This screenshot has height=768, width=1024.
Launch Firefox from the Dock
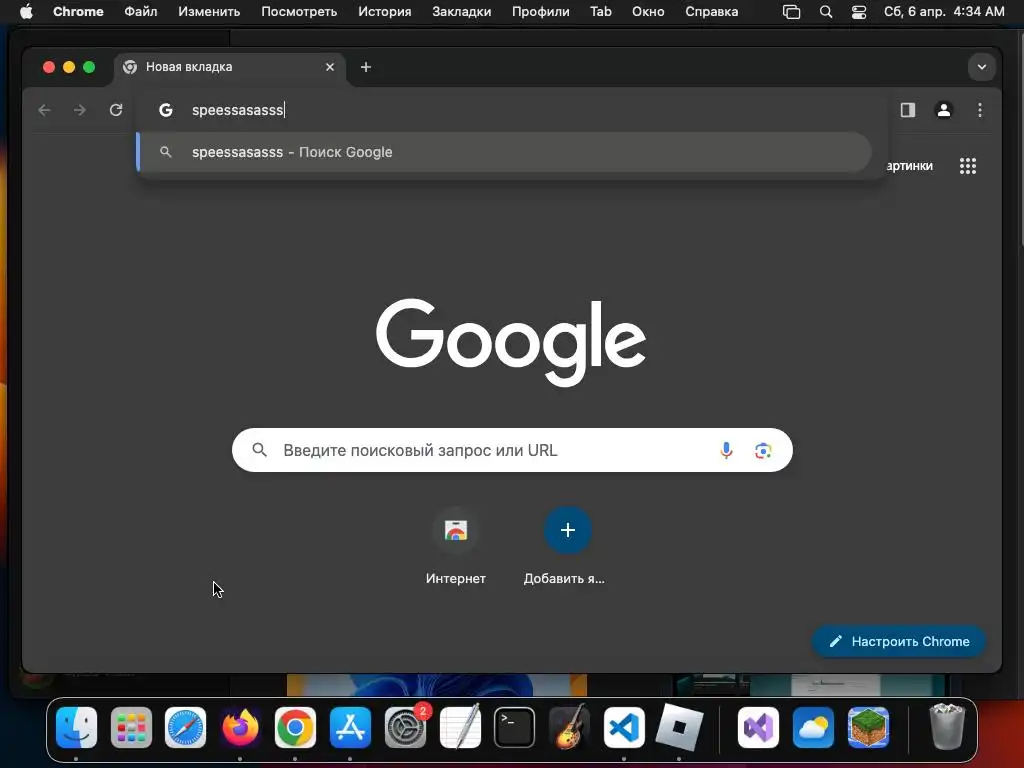click(240, 728)
